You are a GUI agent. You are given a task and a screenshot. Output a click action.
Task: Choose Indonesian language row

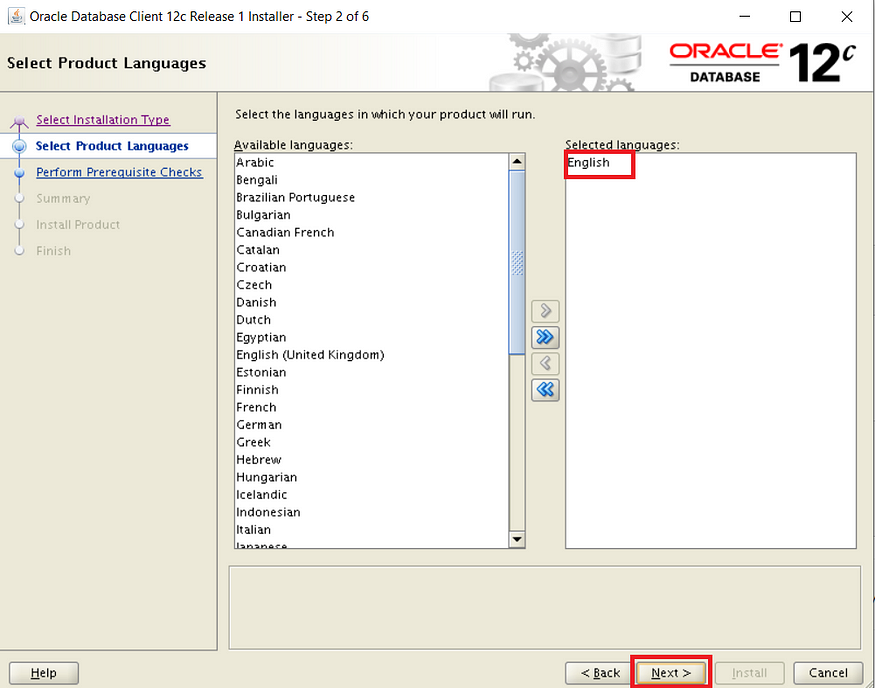(372, 512)
